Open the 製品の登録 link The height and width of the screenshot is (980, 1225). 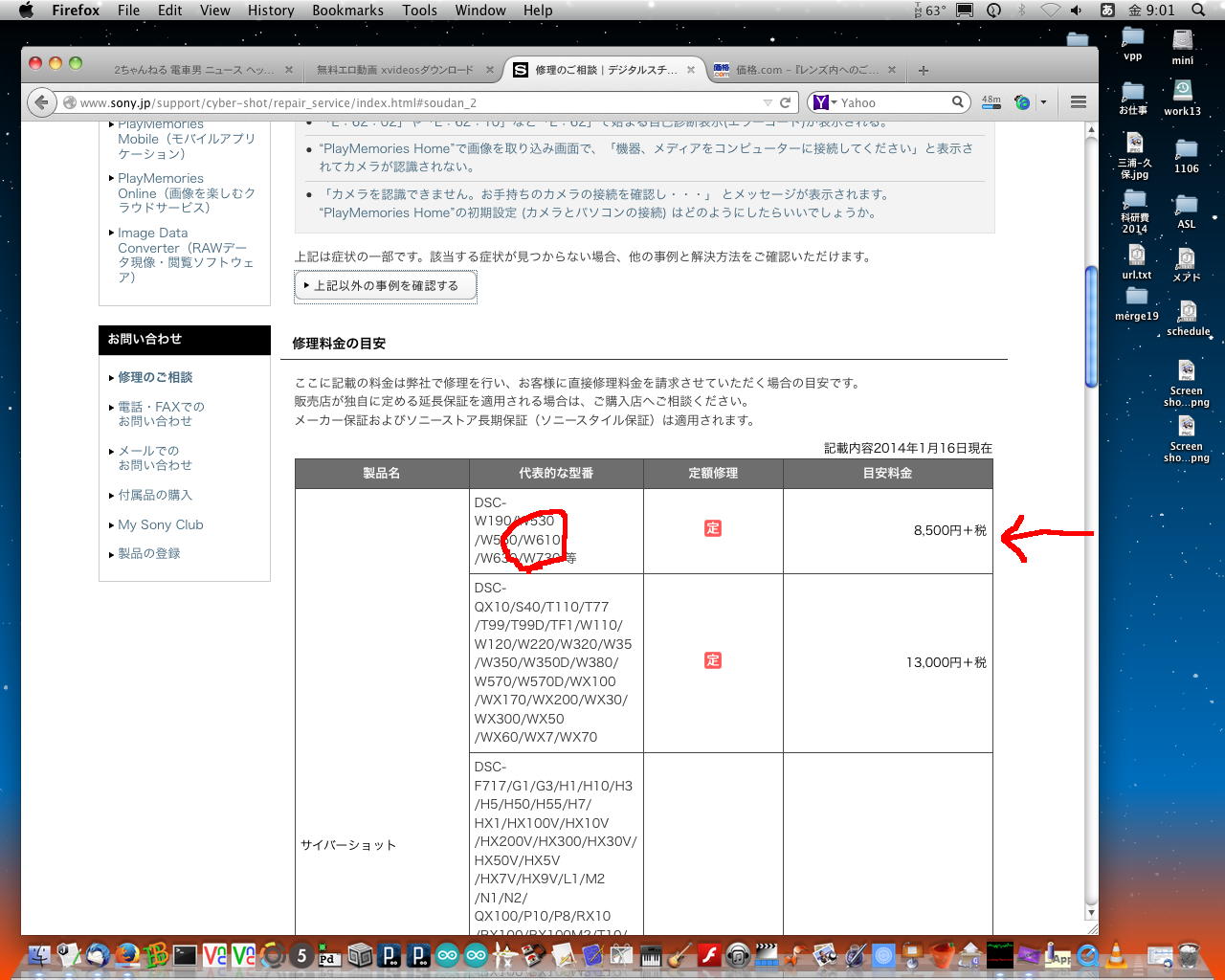[149, 553]
